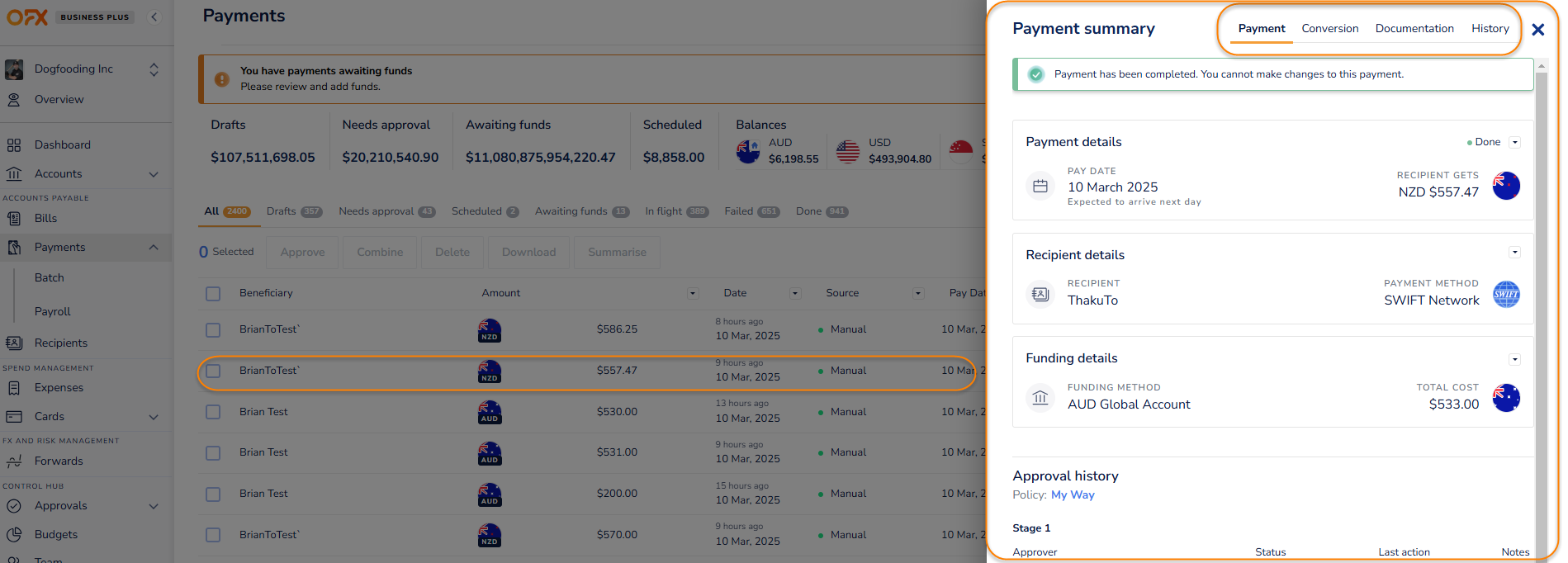This screenshot has width=1568, height=563.
Task: Click the Dashboard icon in sidebar
Action: [x=14, y=145]
